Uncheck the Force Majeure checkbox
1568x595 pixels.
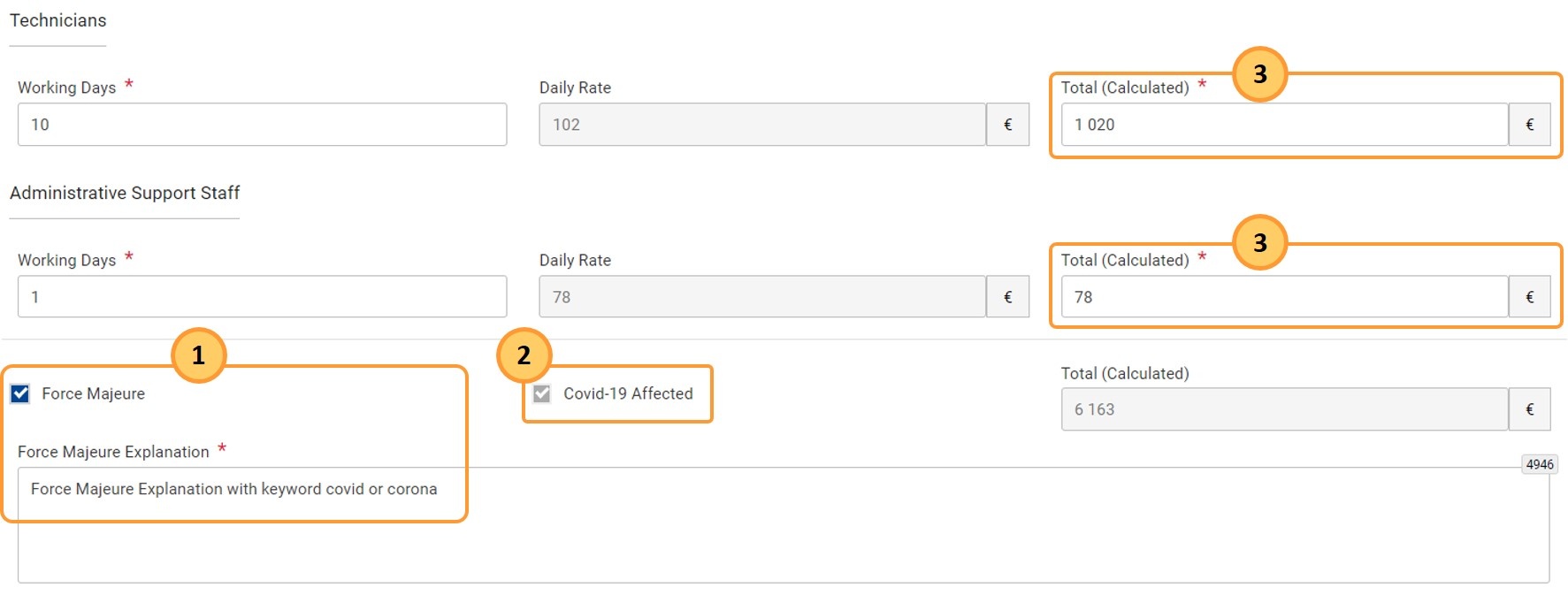pos(20,393)
